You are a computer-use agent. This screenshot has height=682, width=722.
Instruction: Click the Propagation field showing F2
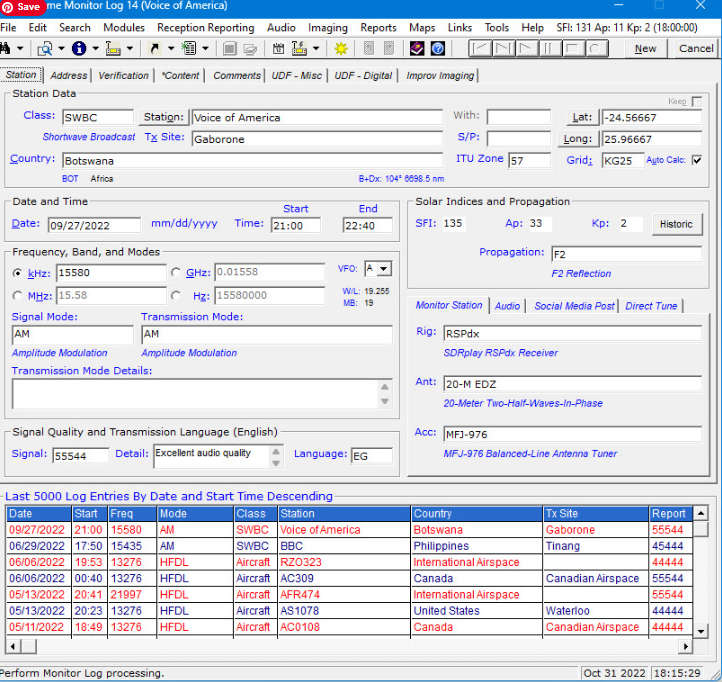pyautogui.click(x=626, y=254)
